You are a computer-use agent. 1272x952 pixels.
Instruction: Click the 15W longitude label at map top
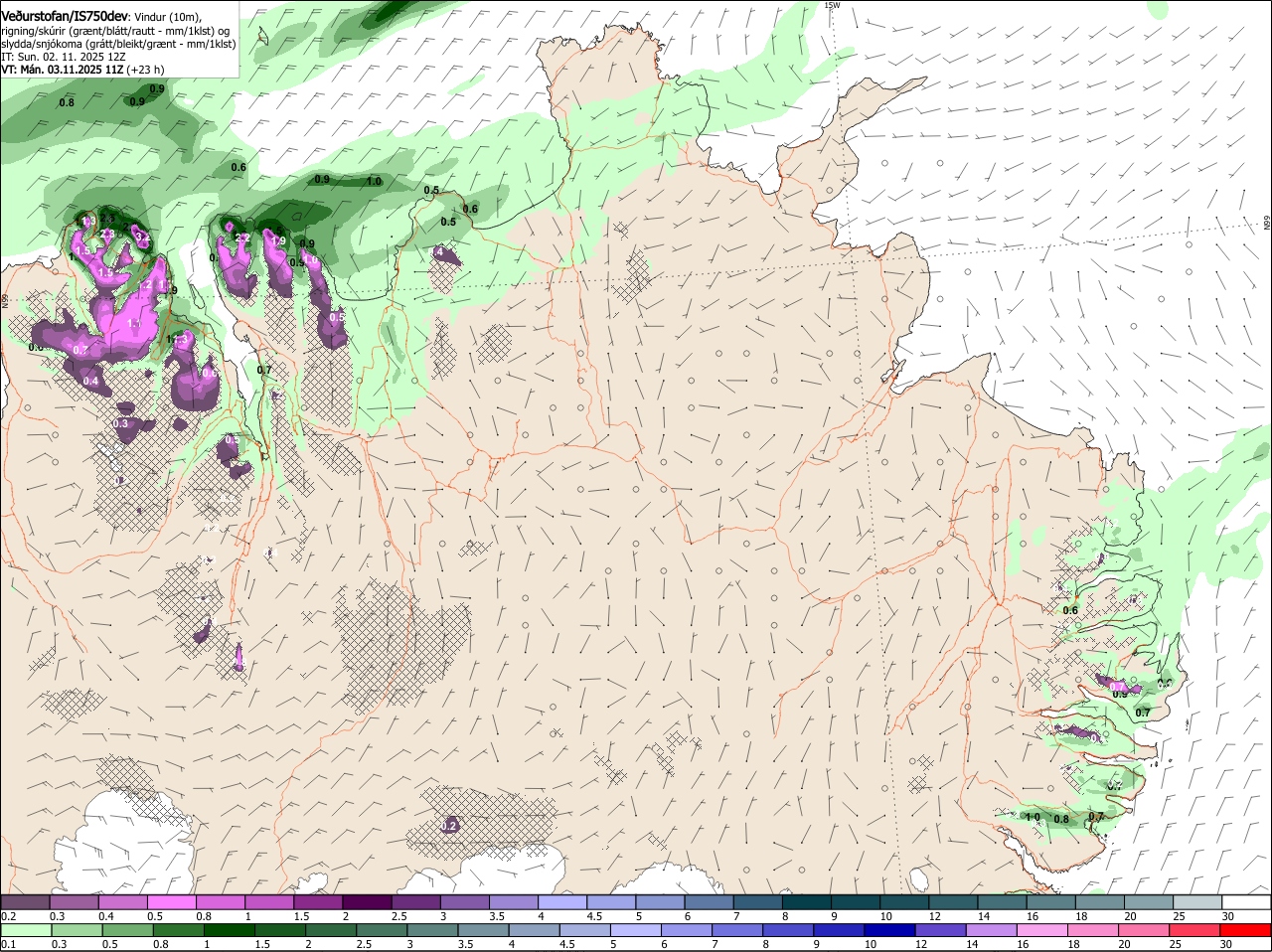point(832,5)
